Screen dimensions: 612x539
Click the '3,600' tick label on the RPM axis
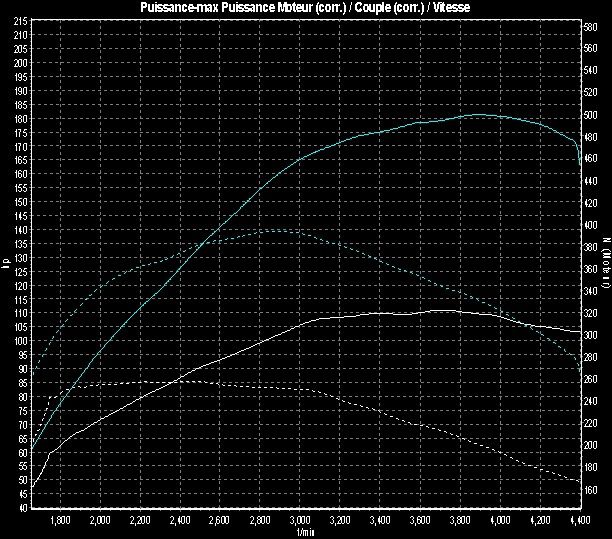click(419, 520)
